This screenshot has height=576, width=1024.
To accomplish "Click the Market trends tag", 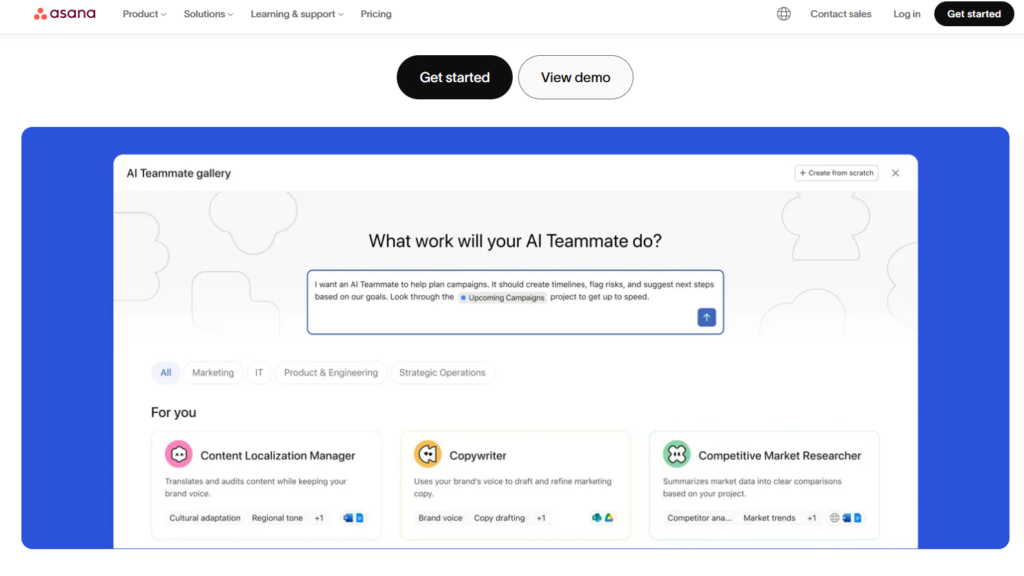I will (769, 518).
